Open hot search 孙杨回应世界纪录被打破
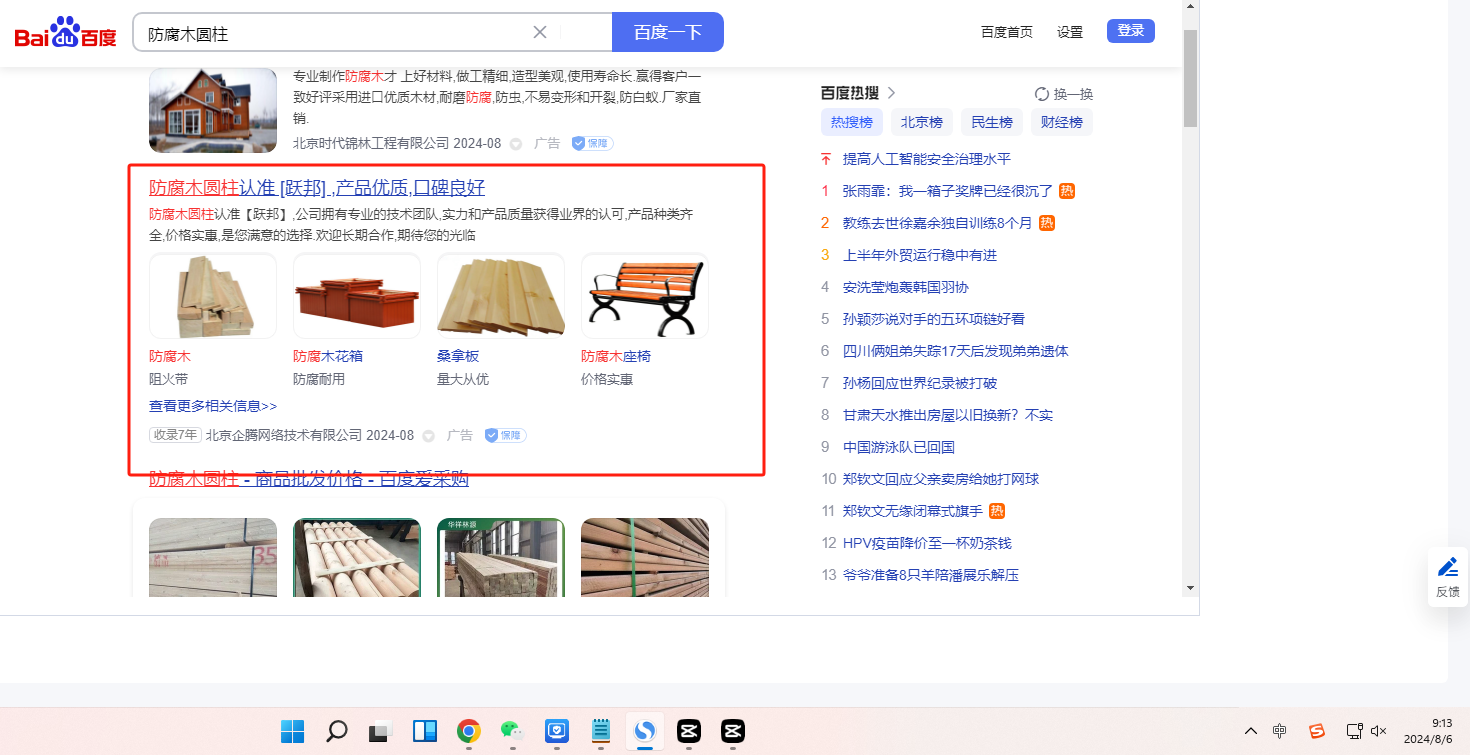Image resolution: width=1470 pixels, height=755 pixels. (920, 383)
